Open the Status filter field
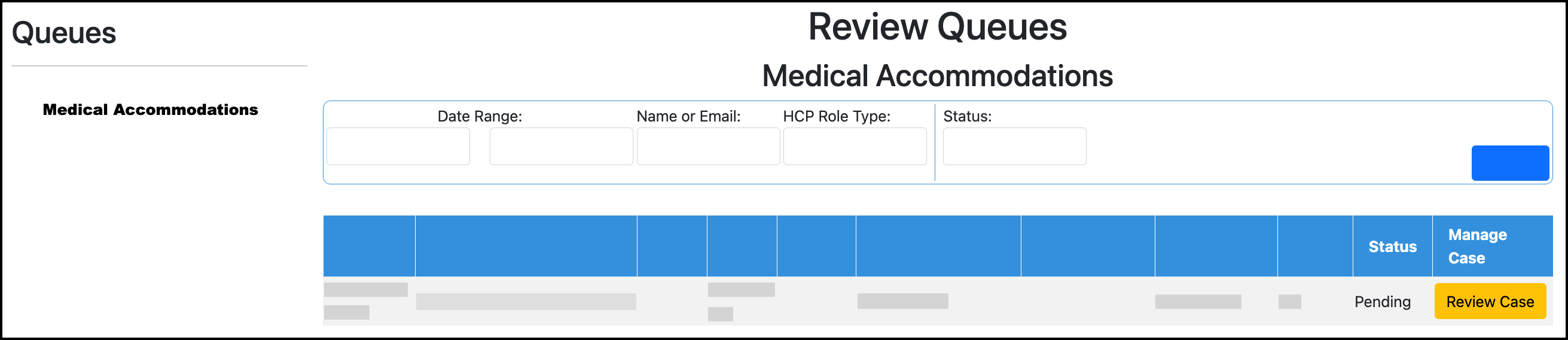The height and width of the screenshot is (340, 1568). 1014,146
